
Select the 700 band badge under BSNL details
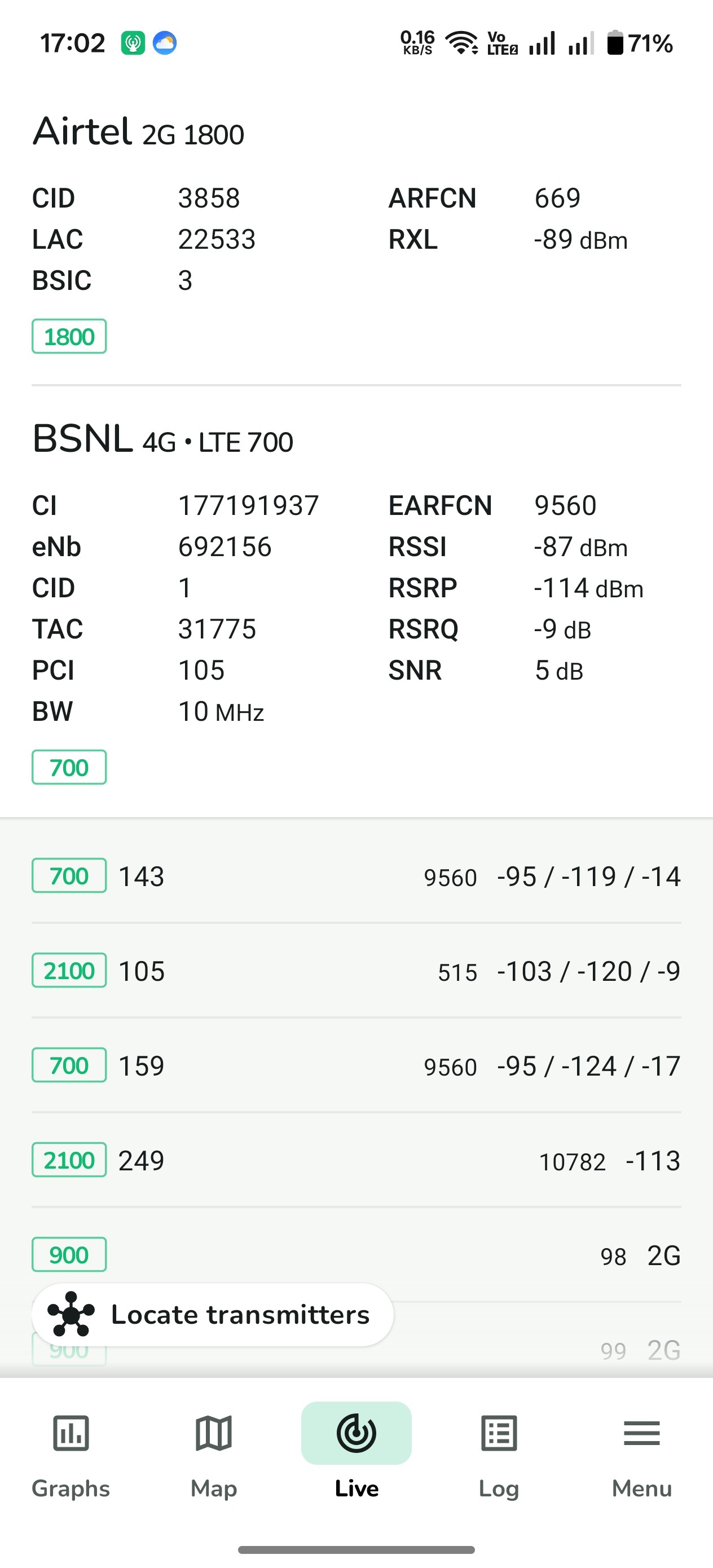click(69, 768)
